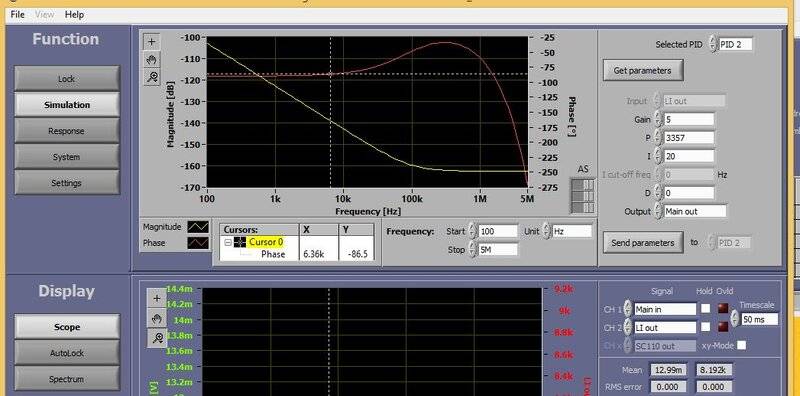Select the crosshair tool on scope display

(157, 298)
